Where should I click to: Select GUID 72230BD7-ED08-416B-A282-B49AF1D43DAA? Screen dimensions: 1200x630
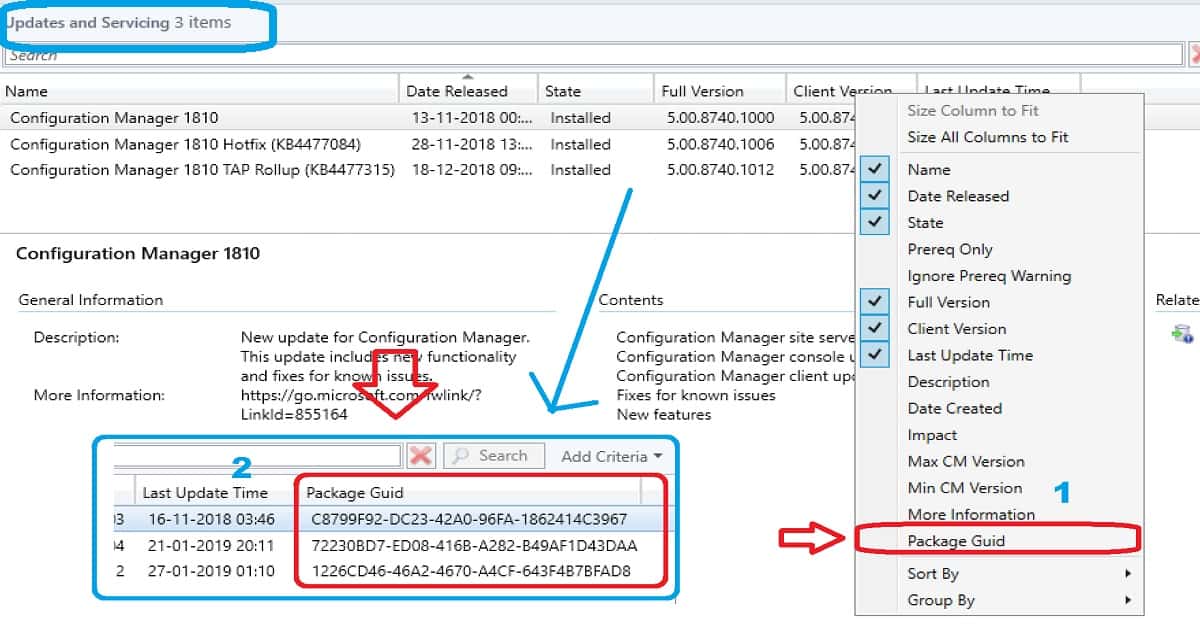point(474,546)
